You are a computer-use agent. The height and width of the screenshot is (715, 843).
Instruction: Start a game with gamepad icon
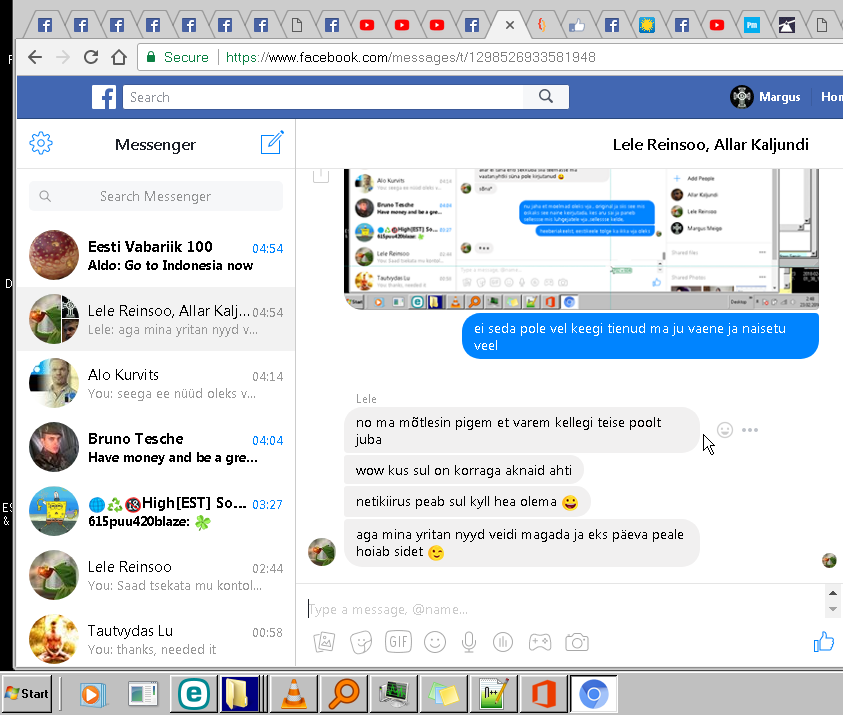(540, 642)
